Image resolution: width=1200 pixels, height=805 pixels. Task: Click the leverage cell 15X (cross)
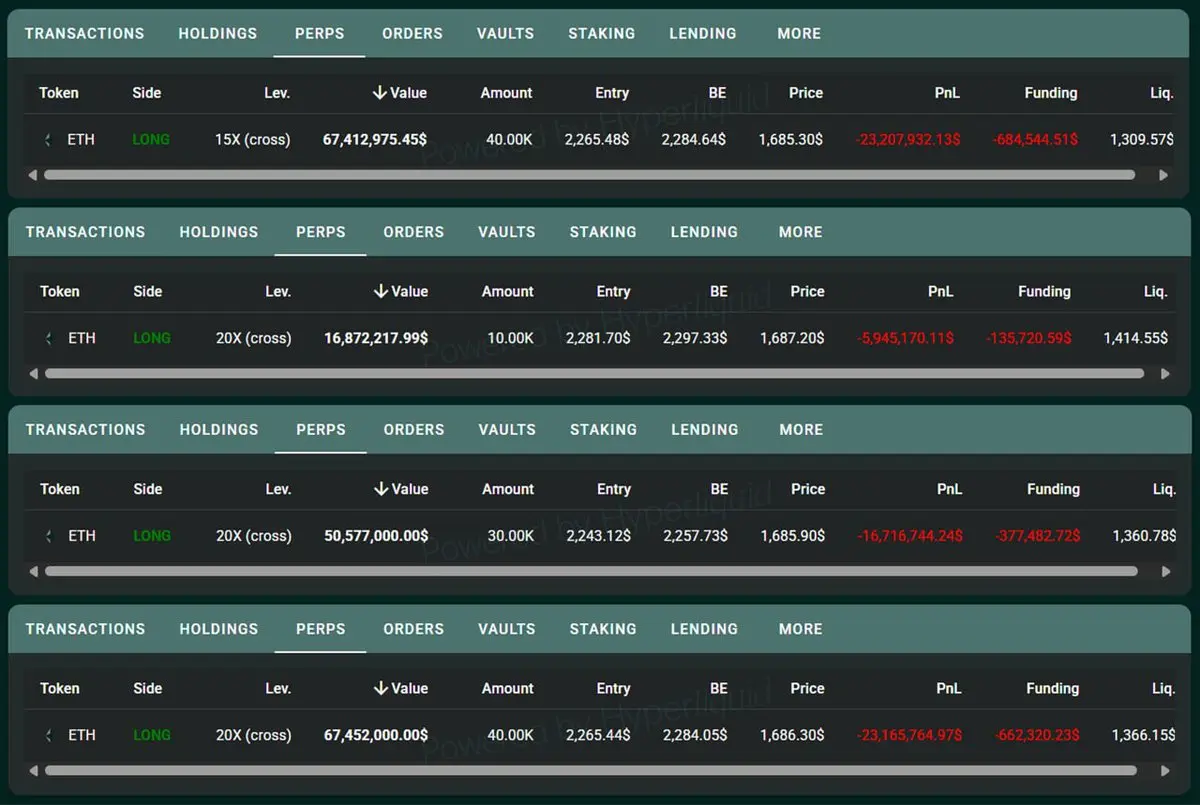point(253,140)
